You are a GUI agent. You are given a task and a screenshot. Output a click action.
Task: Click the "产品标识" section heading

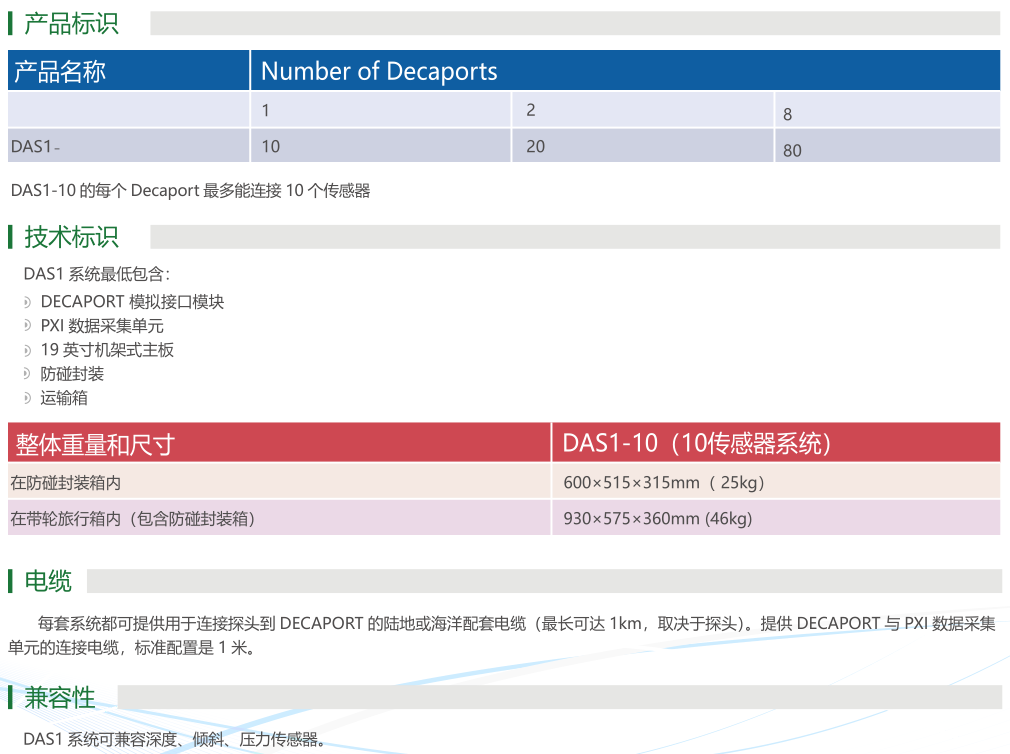pyautogui.click(x=71, y=24)
